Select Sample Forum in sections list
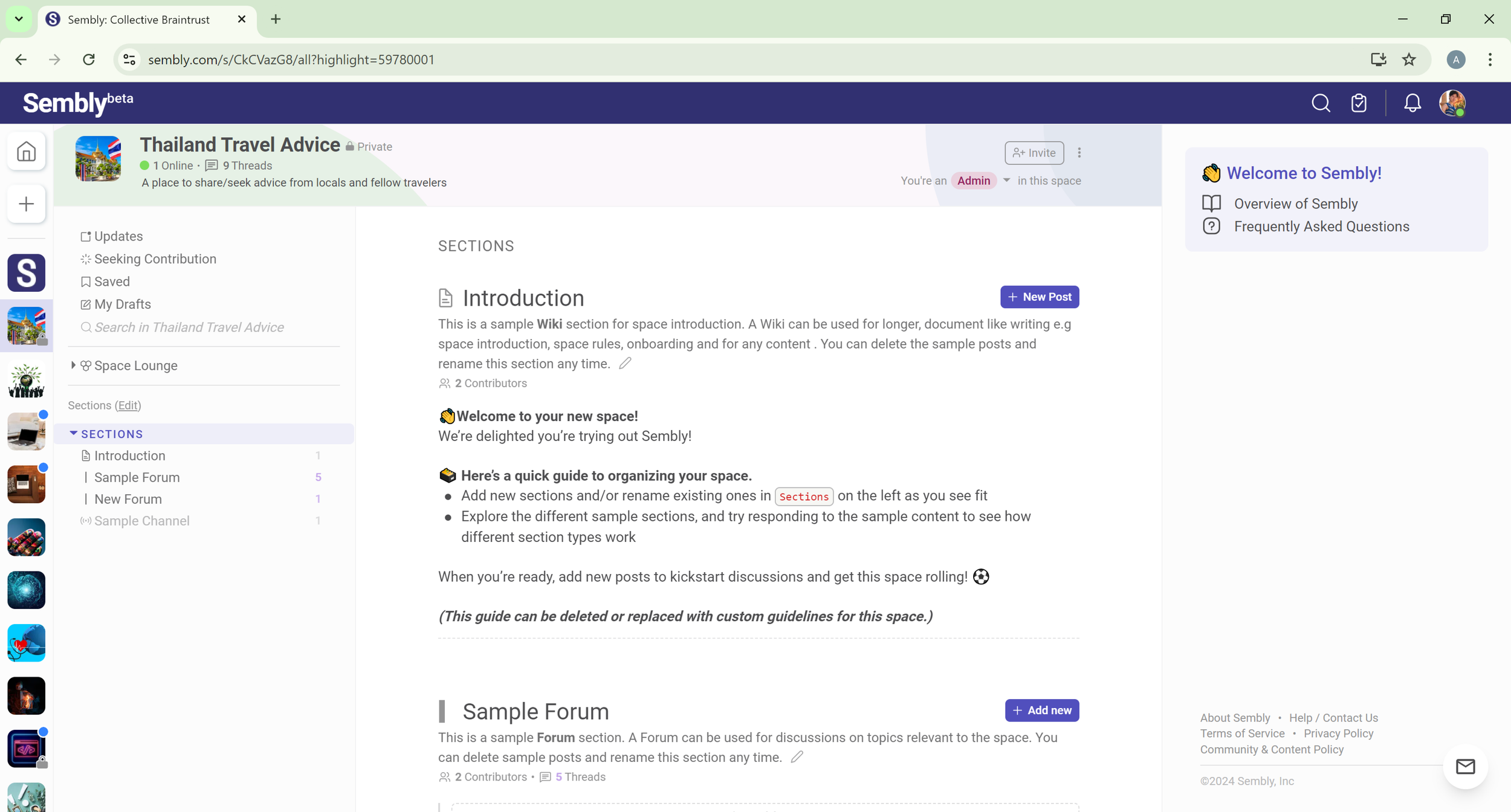This screenshot has height=812, width=1511. (x=137, y=477)
